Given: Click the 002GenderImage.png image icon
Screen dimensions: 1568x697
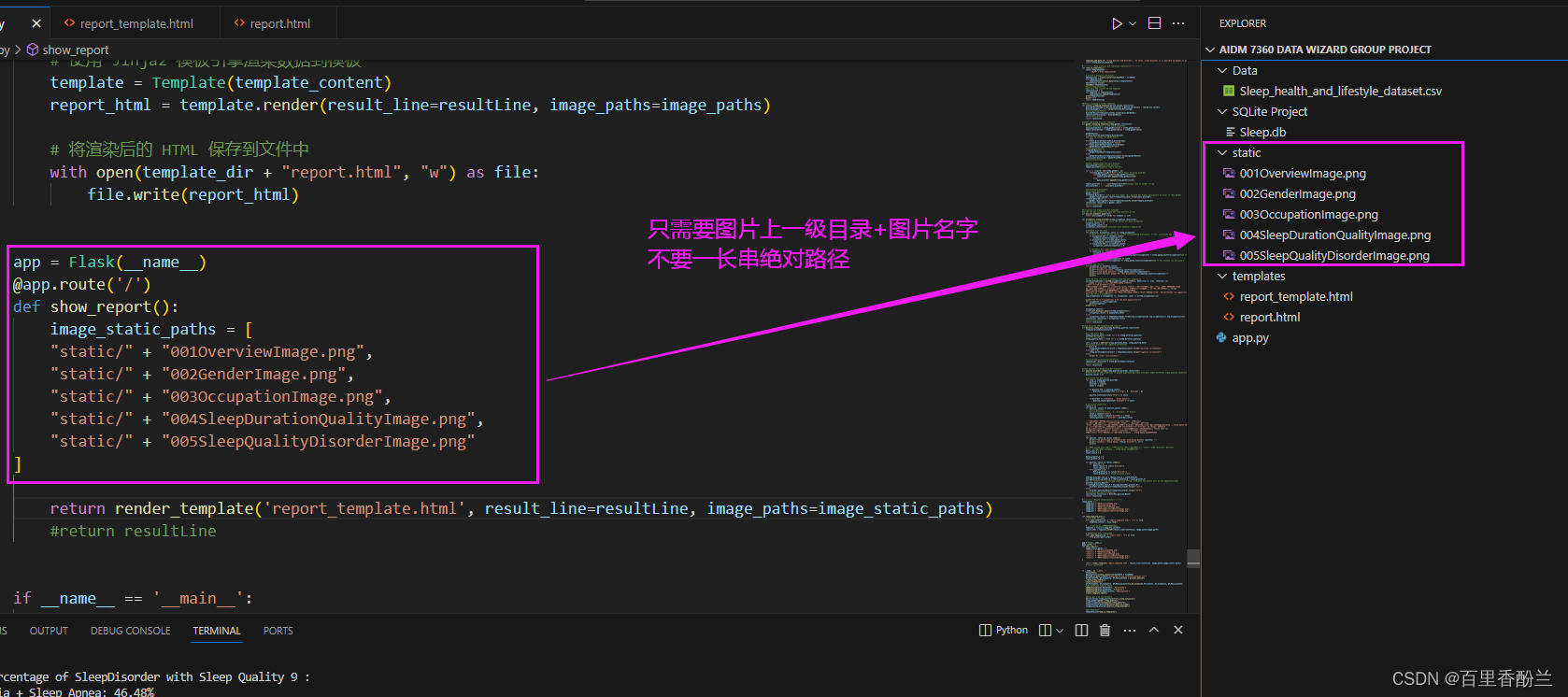Looking at the screenshot, I should point(1229,193).
